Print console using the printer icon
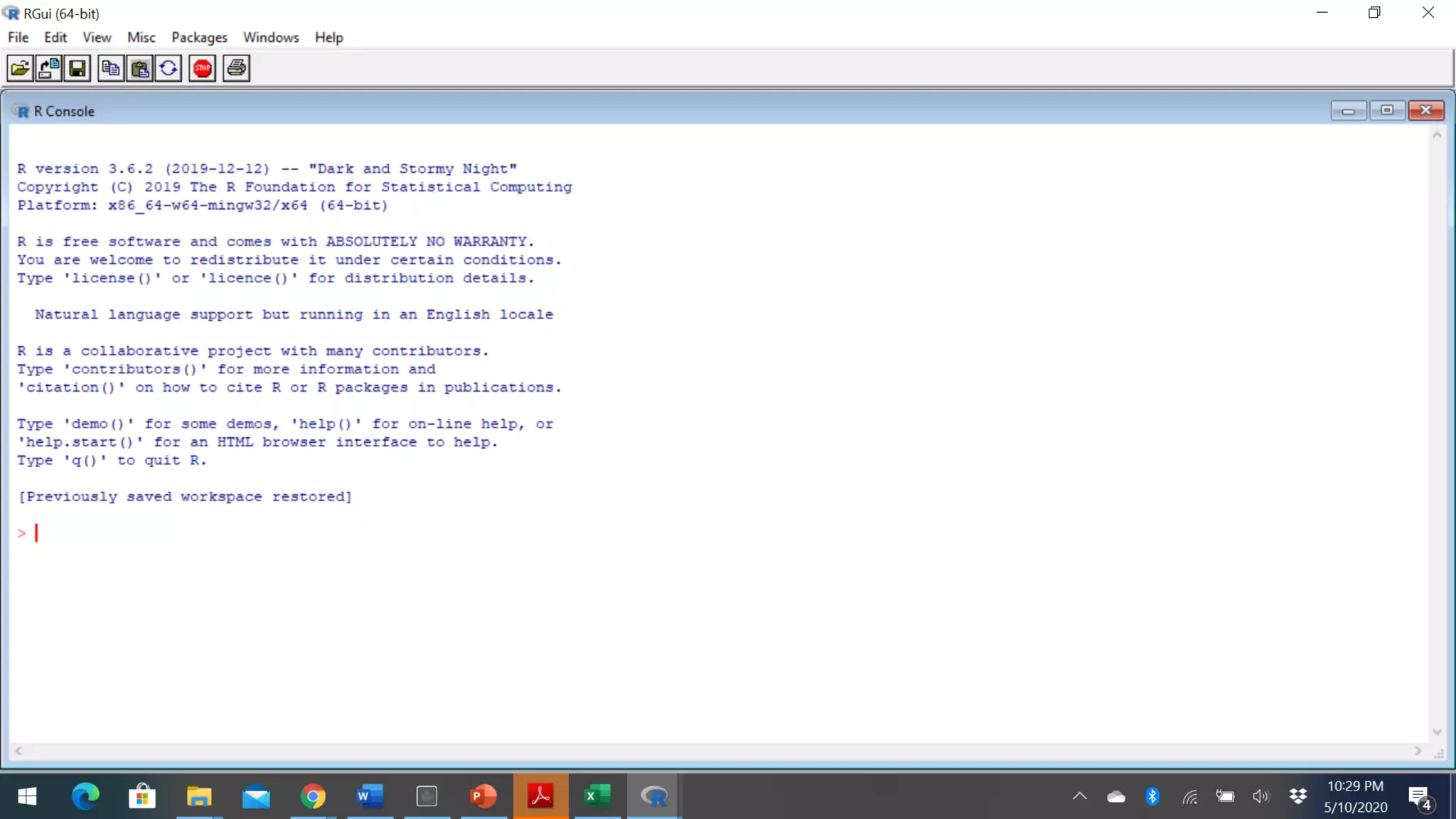Image resolution: width=1456 pixels, height=819 pixels. click(237, 68)
